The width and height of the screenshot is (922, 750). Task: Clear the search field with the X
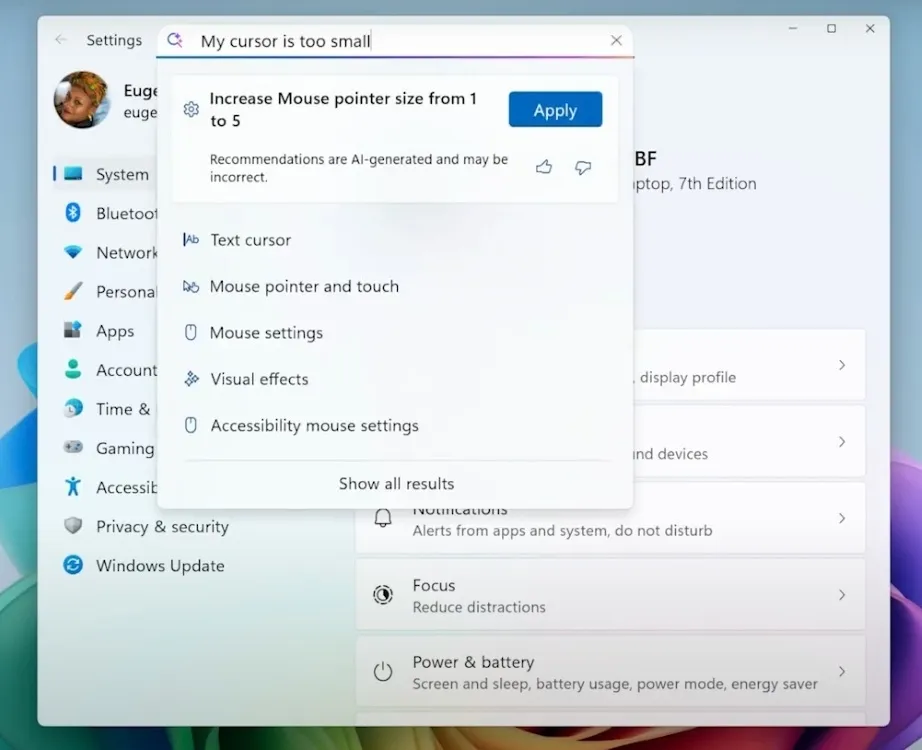(616, 40)
